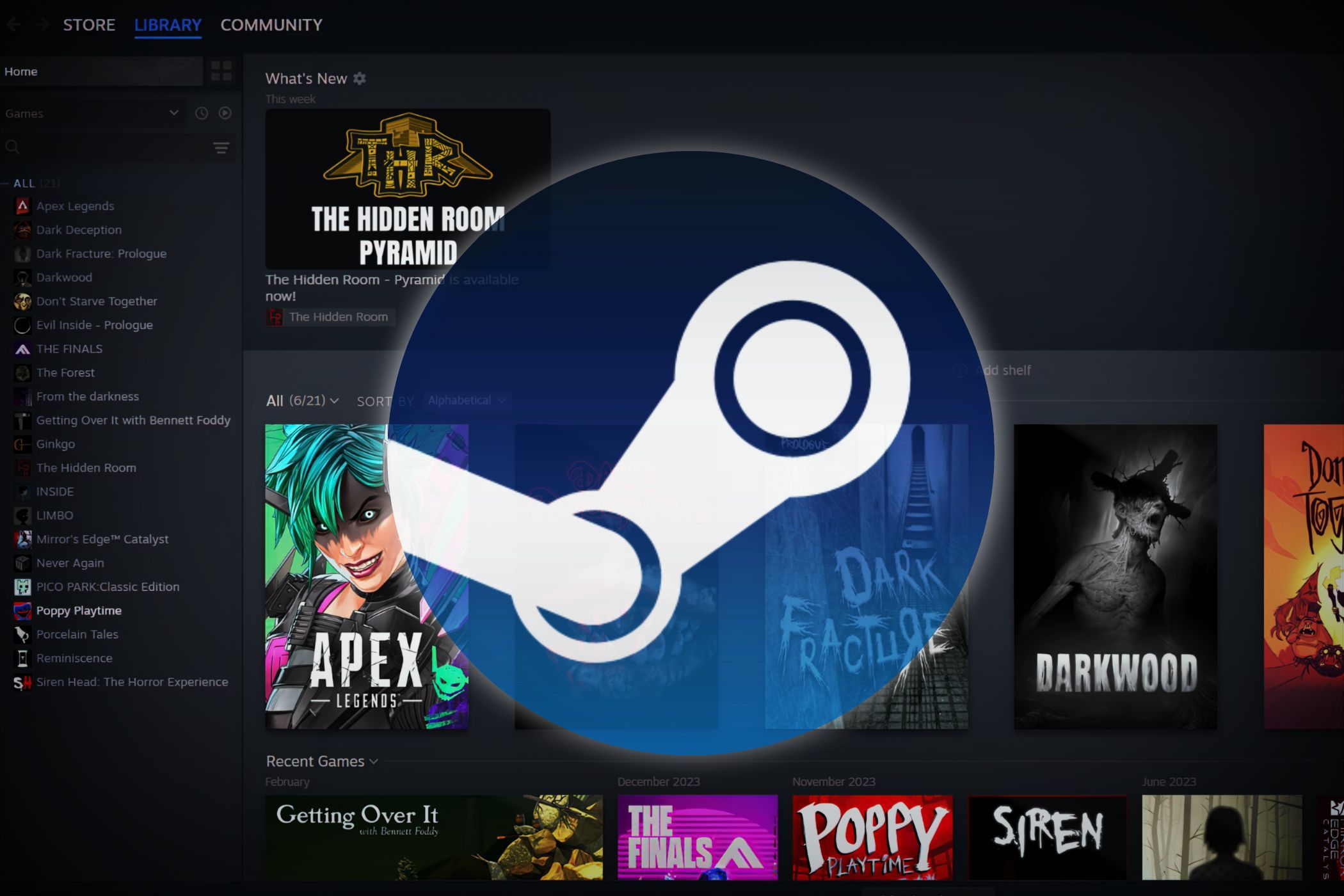
Task: Expand the Games filter dropdown
Action: (x=174, y=113)
